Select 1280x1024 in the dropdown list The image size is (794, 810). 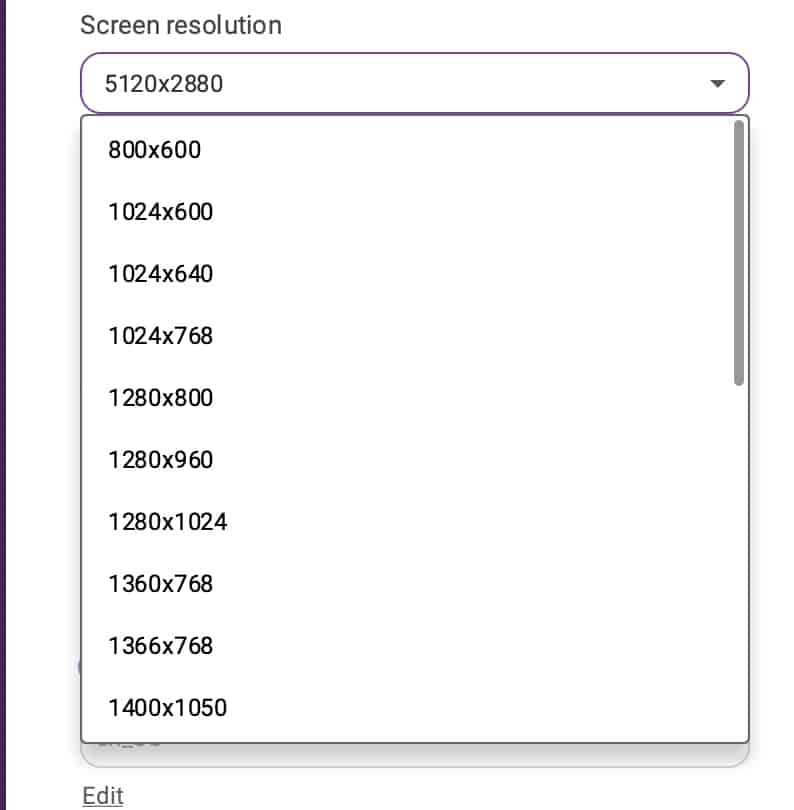point(168,522)
